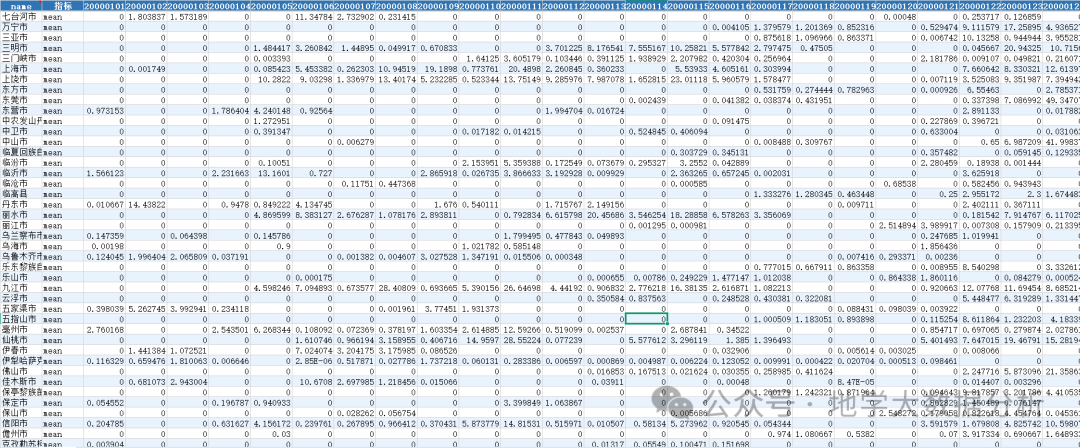Select the city name cell 东莞市
Screen dimensions: 1080x448
[21, 99]
